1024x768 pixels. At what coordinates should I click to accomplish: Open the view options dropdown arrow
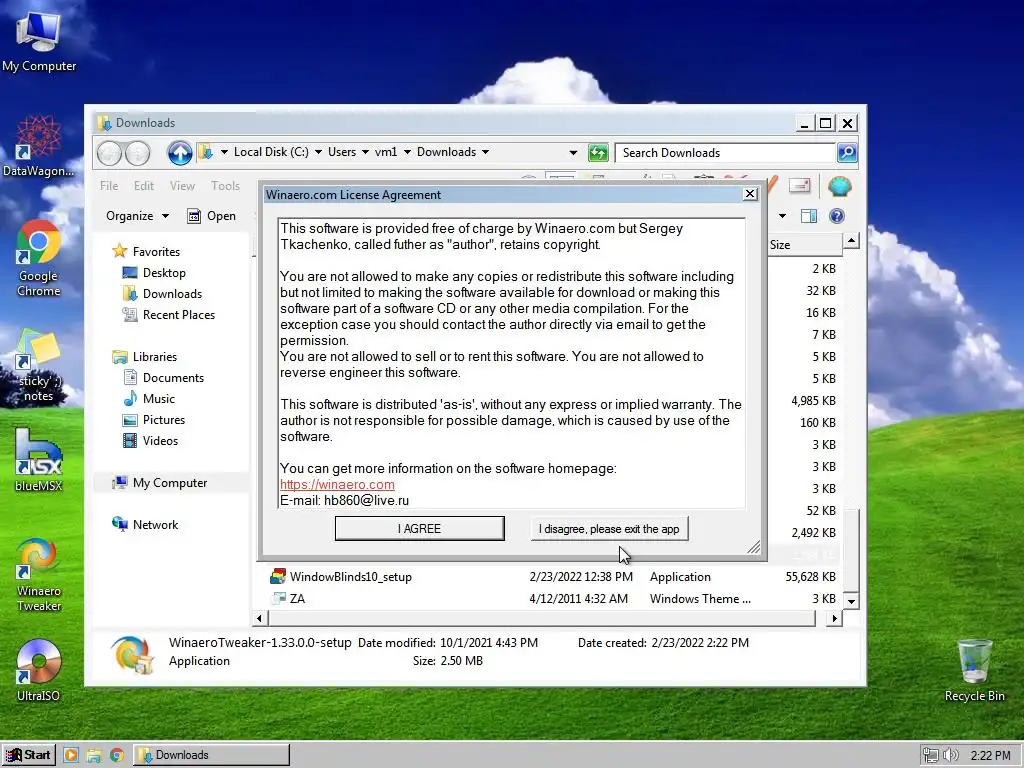click(782, 216)
